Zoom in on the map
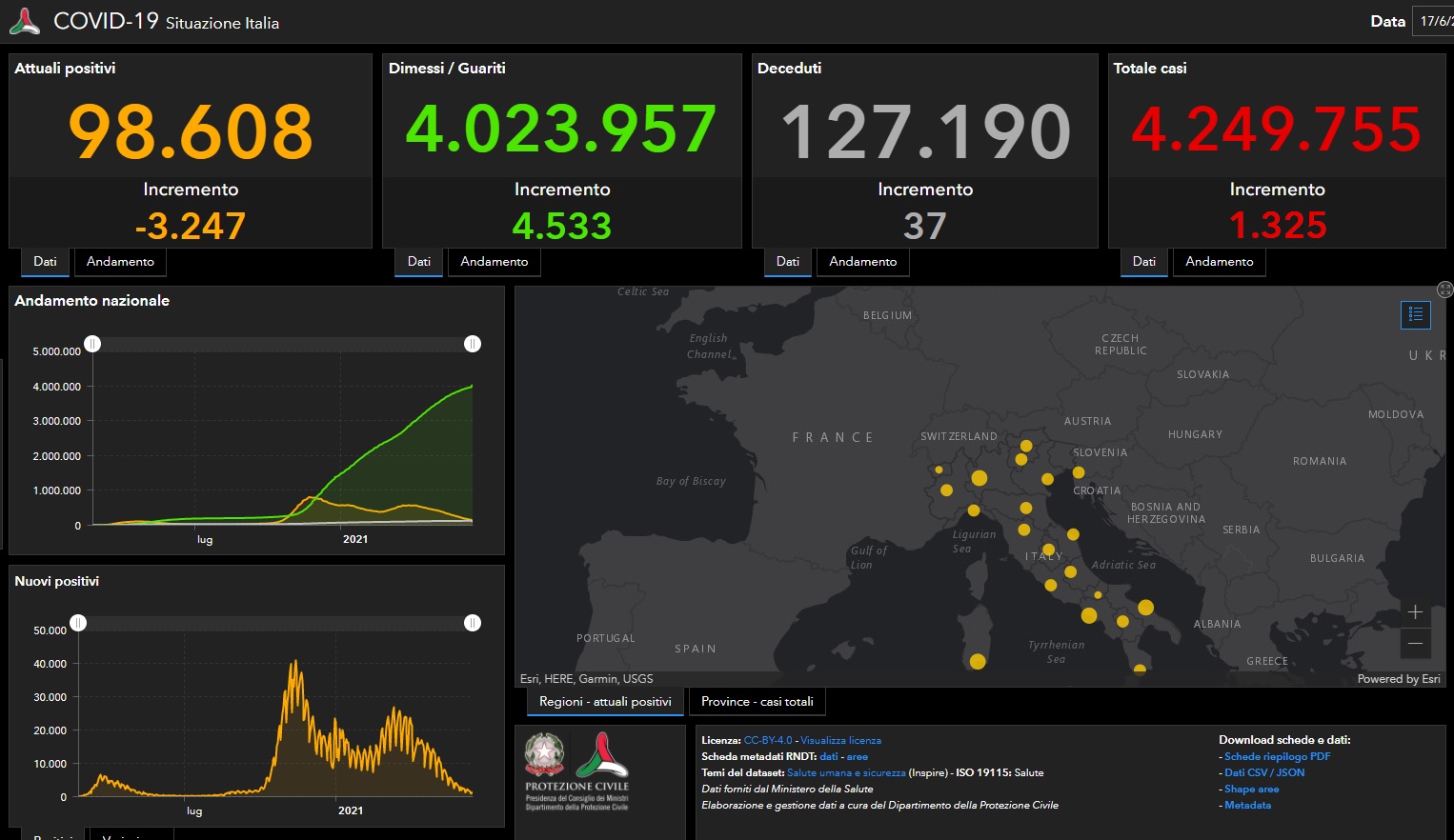The width and height of the screenshot is (1454, 840). pyautogui.click(x=1415, y=612)
